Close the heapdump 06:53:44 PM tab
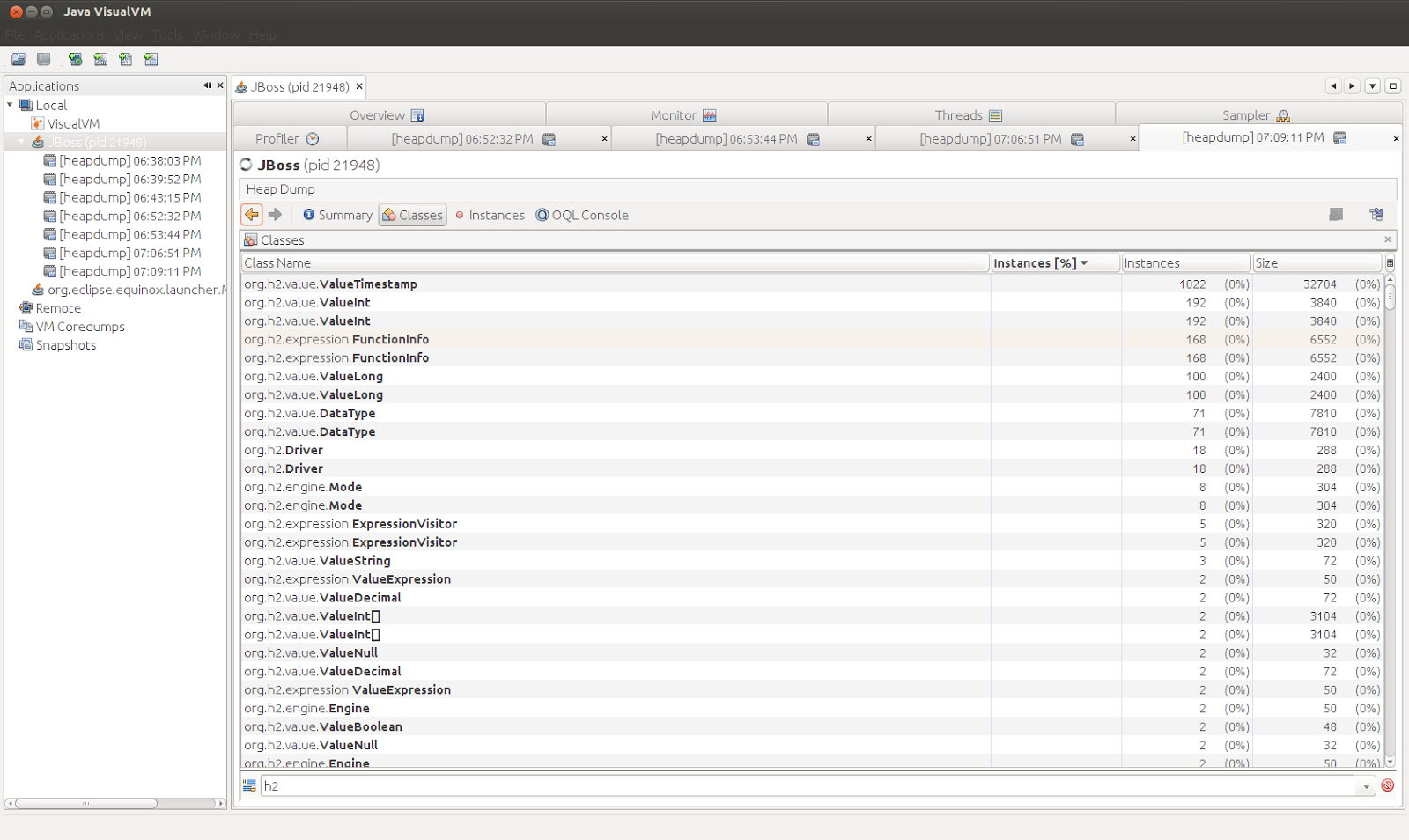Image resolution: width=1409 pixels, height=840 pixels. click(869, 139)
